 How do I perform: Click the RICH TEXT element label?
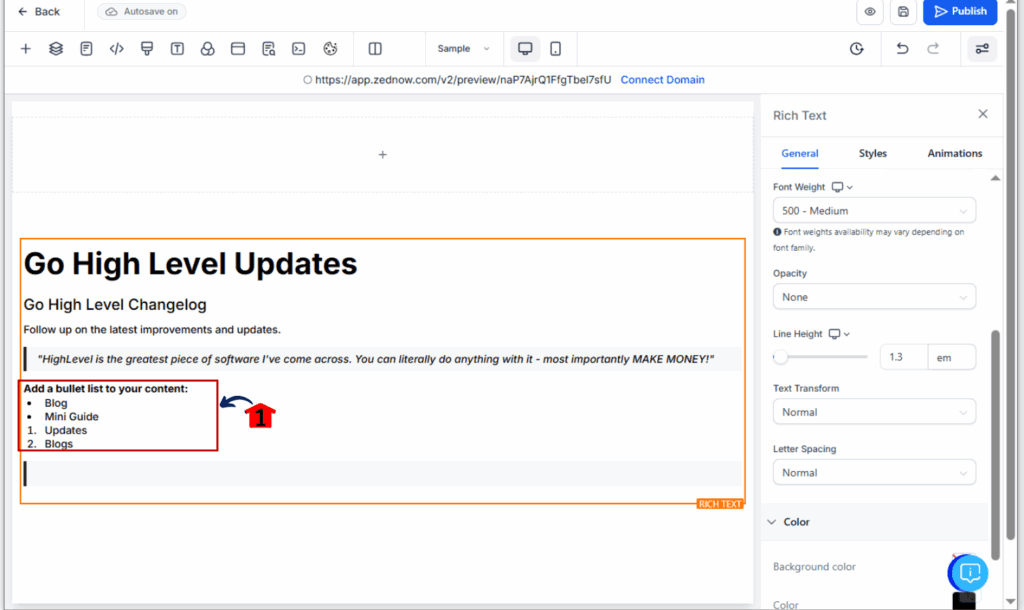[x=720, y=504]
